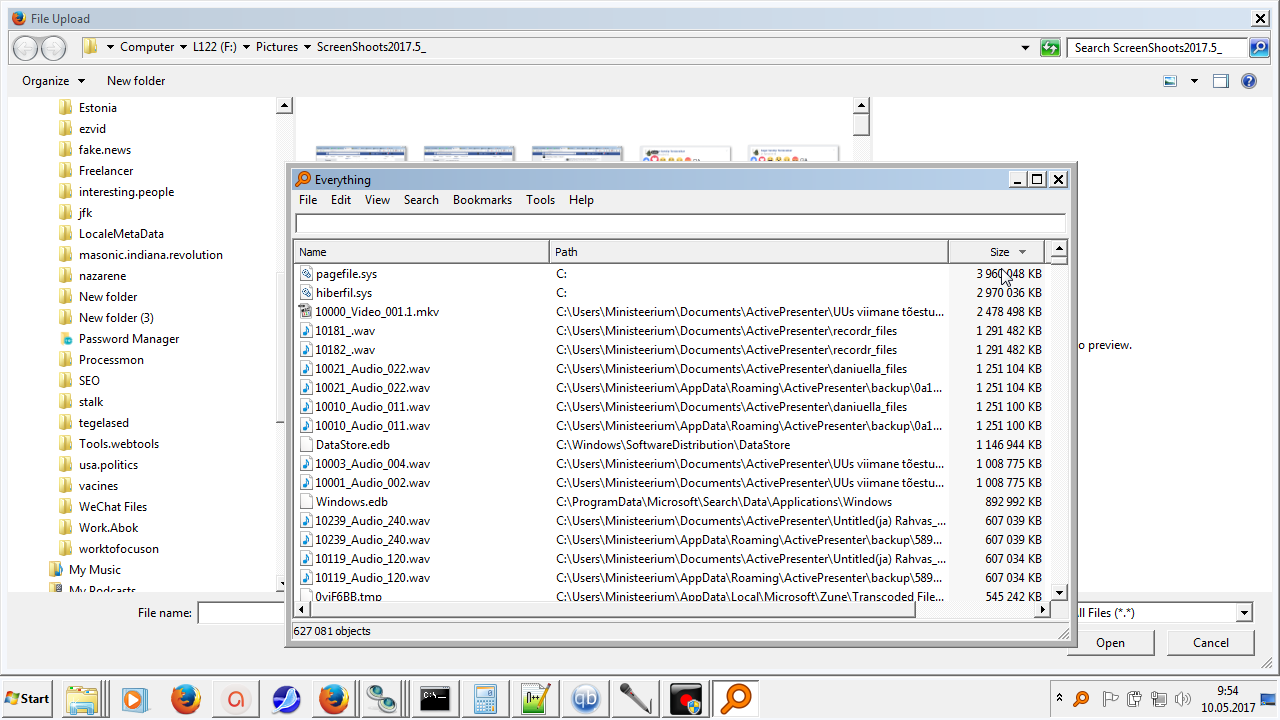1280x720 pixels.
Task: Select the Password Manager folder in tree
Action: [x=129, y=339]
